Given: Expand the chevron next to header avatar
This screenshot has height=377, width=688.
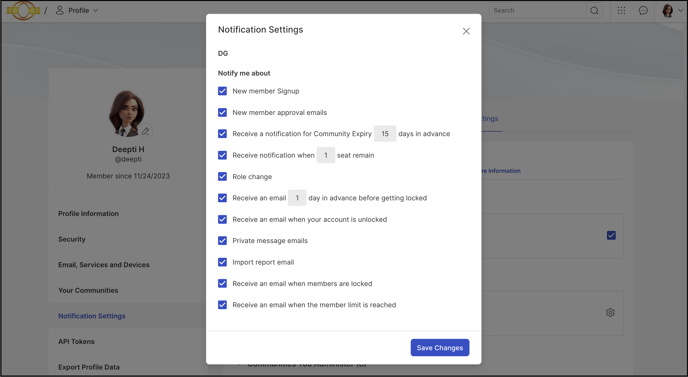Looking at the screenshot, I should pos(681,11).
